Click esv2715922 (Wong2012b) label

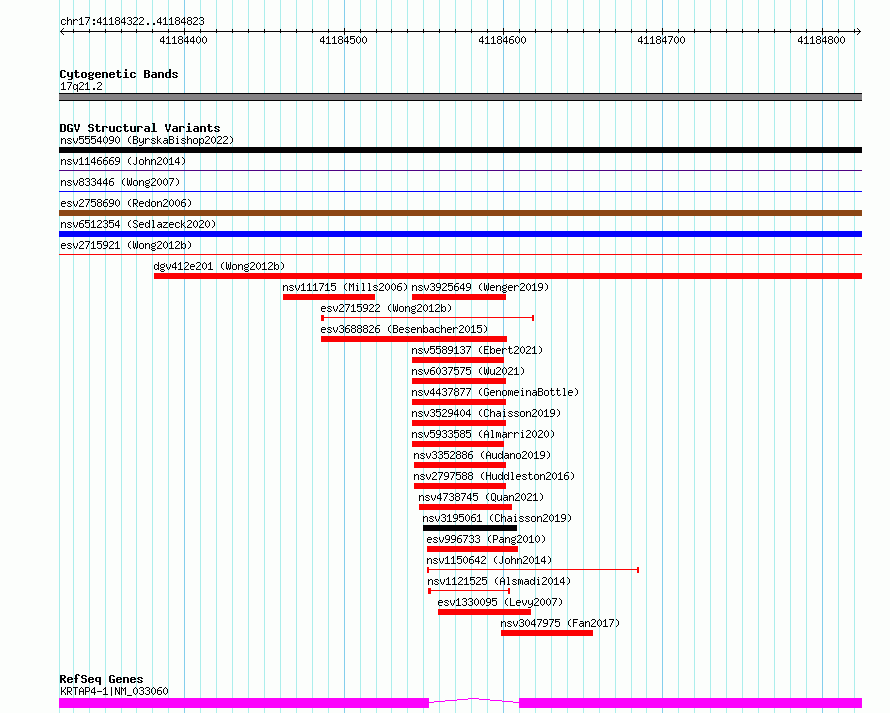click(386, 308)
